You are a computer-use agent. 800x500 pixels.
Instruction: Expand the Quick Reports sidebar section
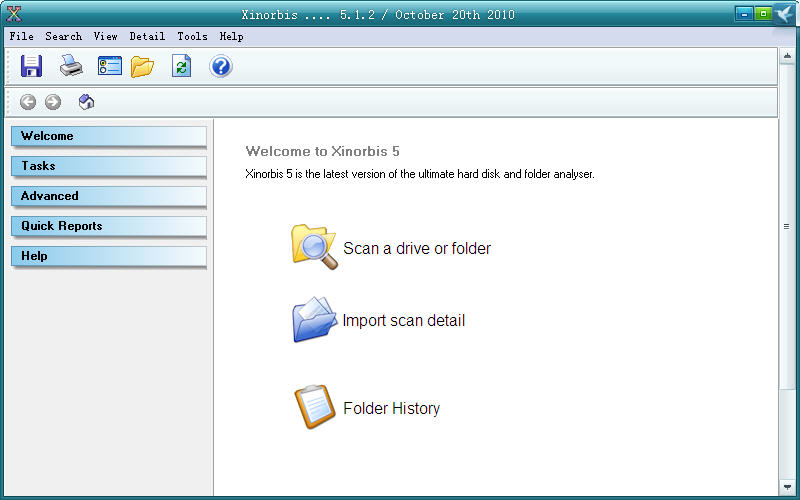pyautogui.click(x=108, y=226)
